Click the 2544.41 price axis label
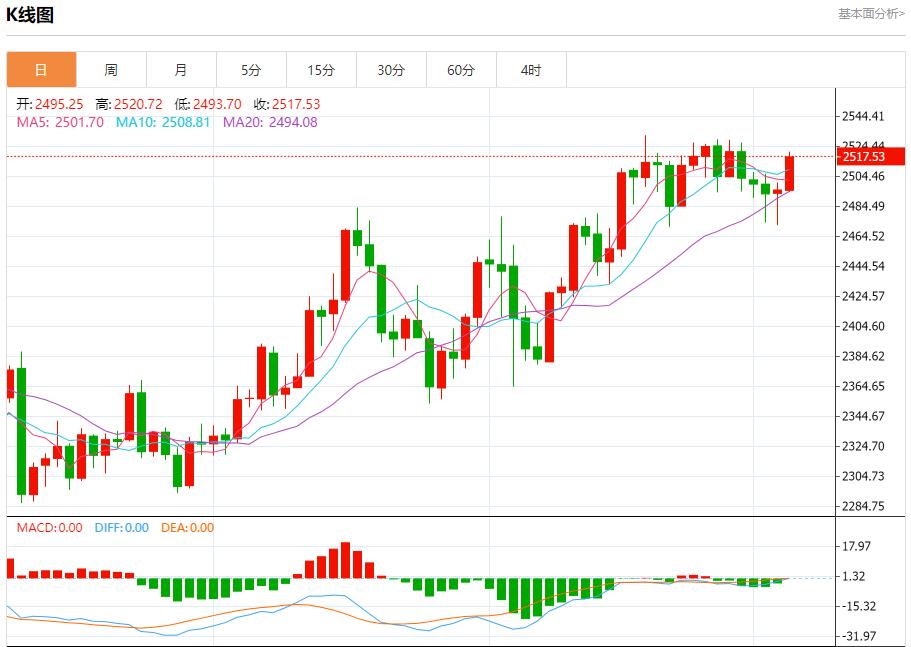The width and height of the screenshot is (911, 647). (x=863, y=117)
